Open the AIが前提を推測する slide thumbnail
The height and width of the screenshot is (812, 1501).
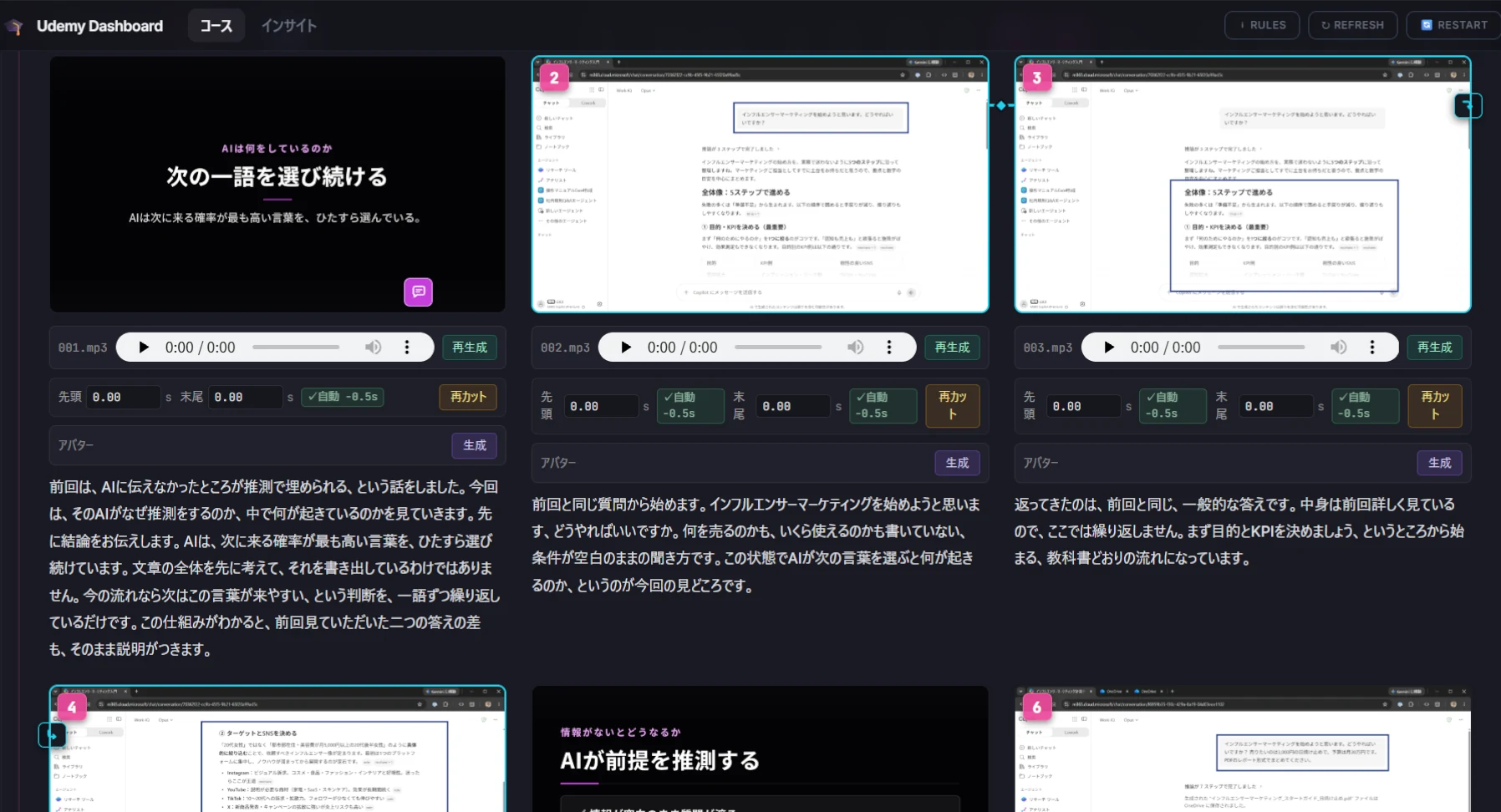click(x=761, y=749)
